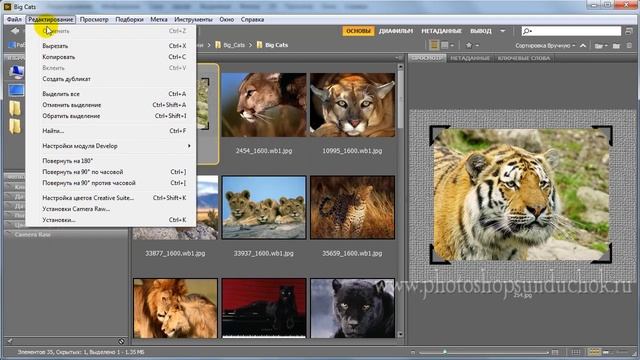
Task: Open the Подборки menu
Action: tap(129, 19)
